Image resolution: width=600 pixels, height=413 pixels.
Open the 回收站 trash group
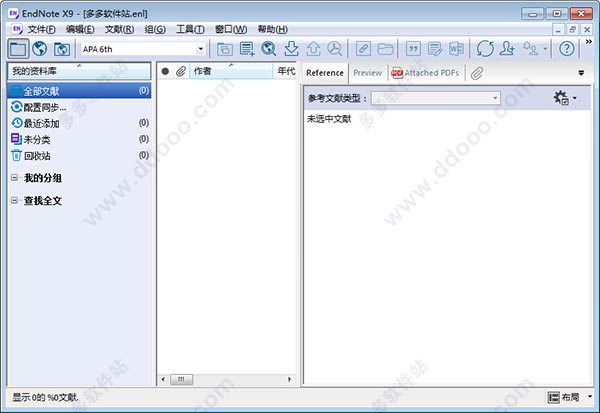(79, 155)
